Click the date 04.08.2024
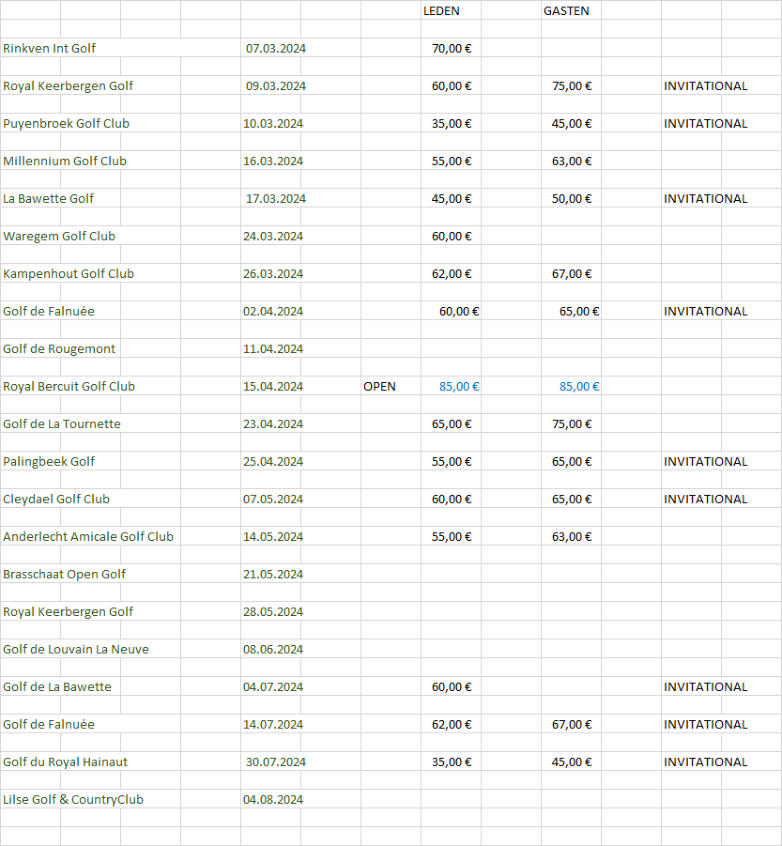782x846 pixels. (273, 800)
